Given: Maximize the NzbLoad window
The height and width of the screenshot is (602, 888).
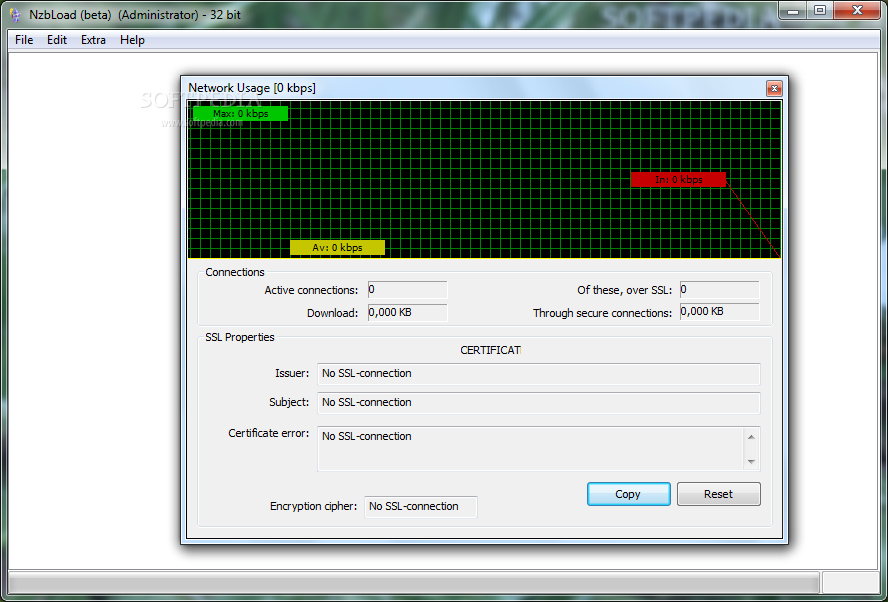Looking at the screenshot, I should [x=819, y=11].
